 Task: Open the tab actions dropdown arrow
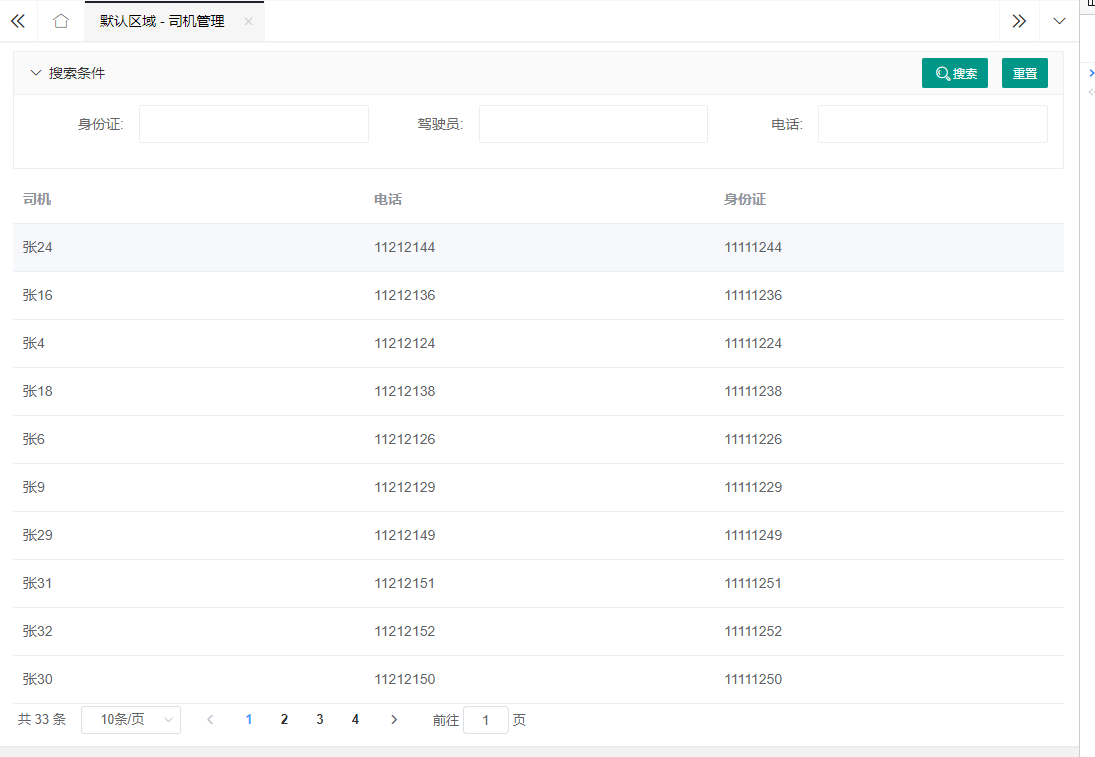click(x=1058, y=20)
